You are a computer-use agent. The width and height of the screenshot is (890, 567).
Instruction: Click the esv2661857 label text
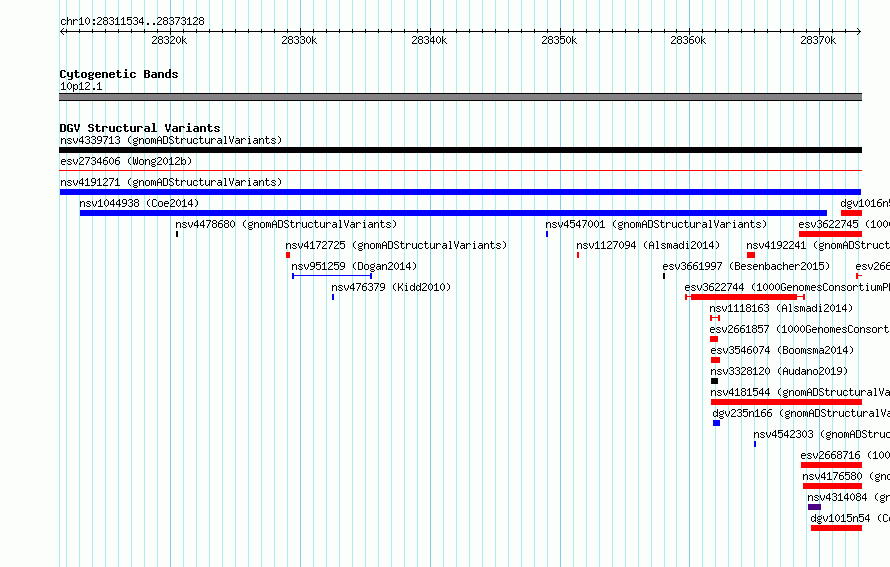pyautogui.click(x=799, y=329)
